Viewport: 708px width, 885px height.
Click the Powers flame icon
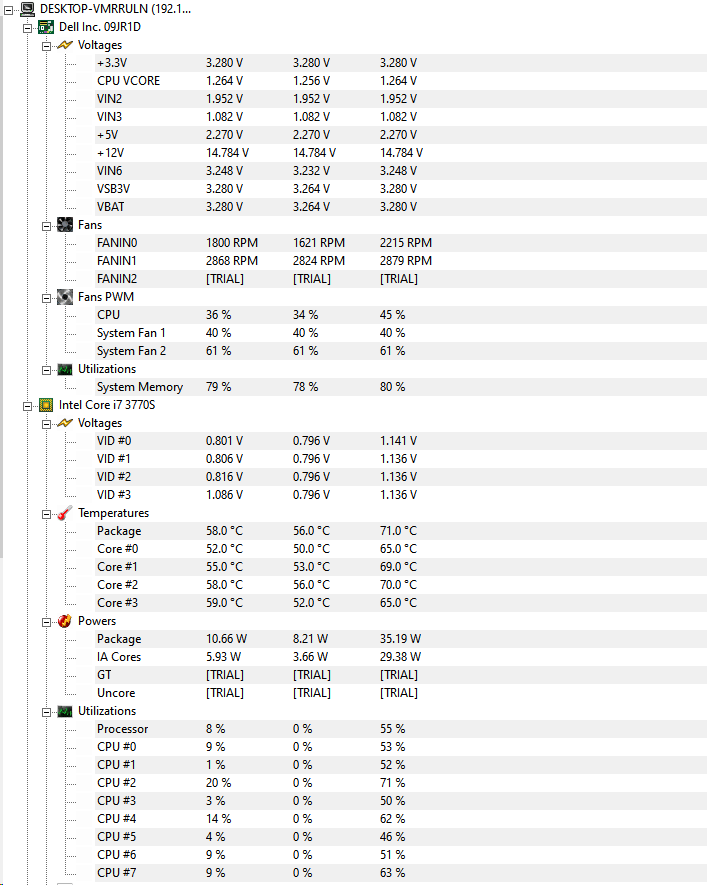tap(65, 621)
